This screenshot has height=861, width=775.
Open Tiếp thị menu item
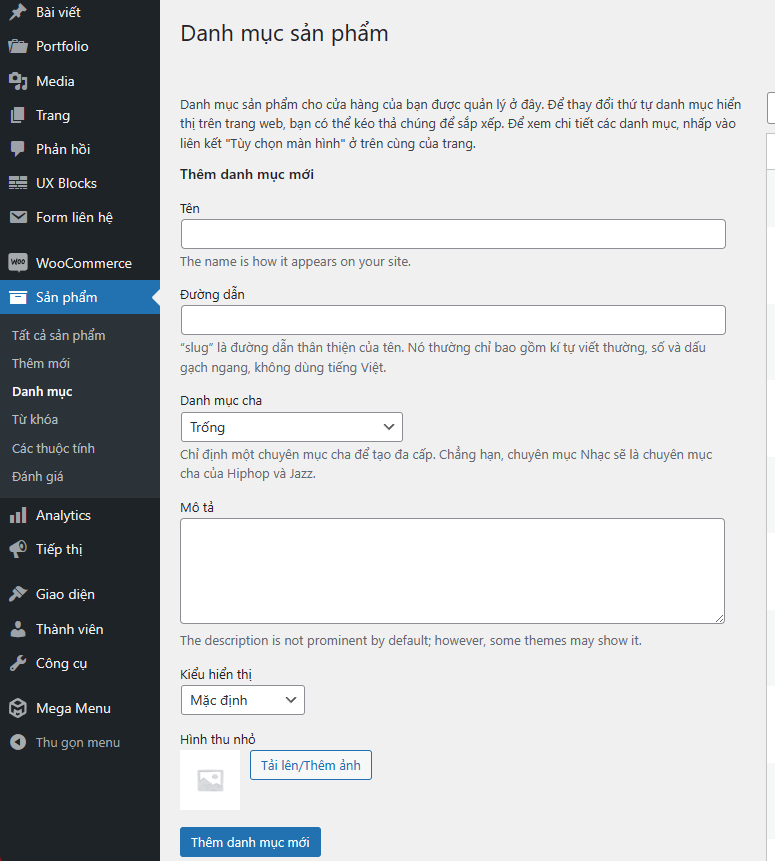[x=59, y=549]
